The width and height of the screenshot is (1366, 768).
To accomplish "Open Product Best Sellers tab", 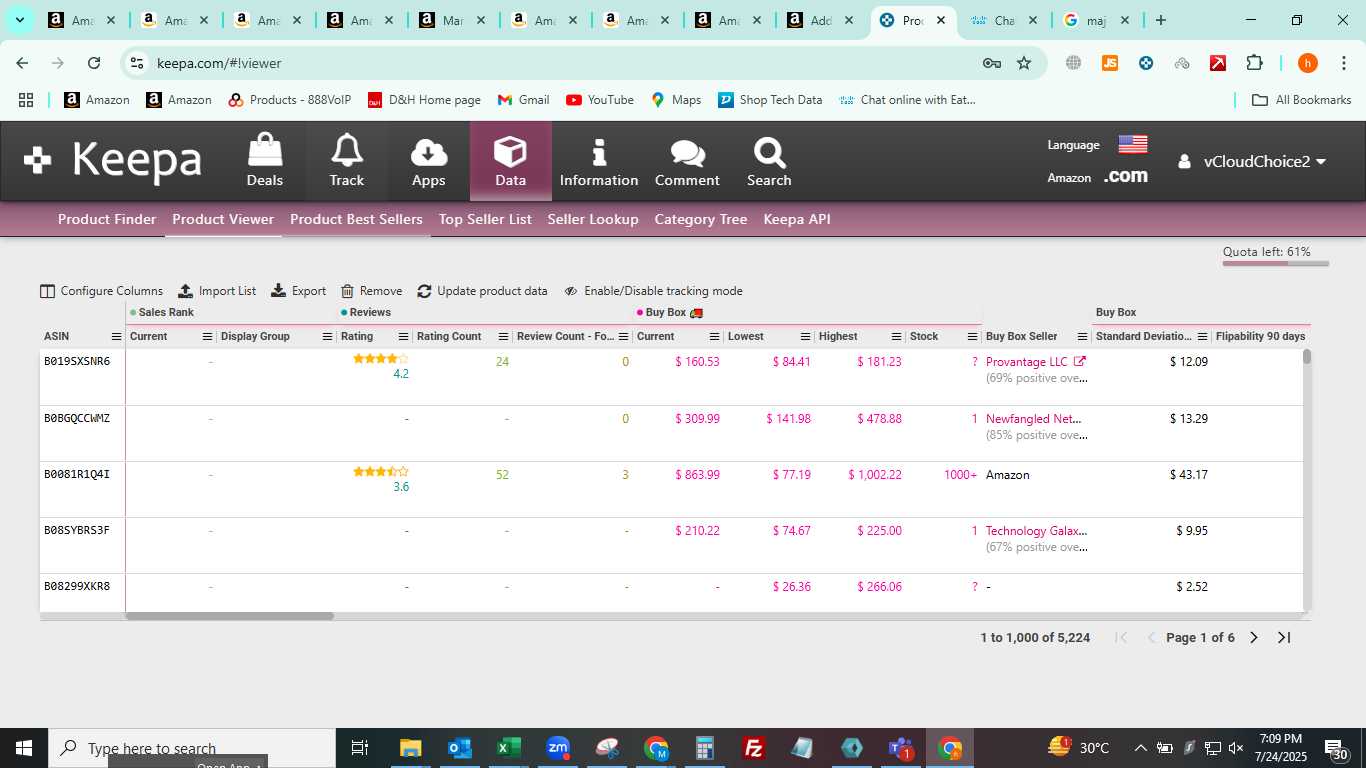I will pos(356,219).
